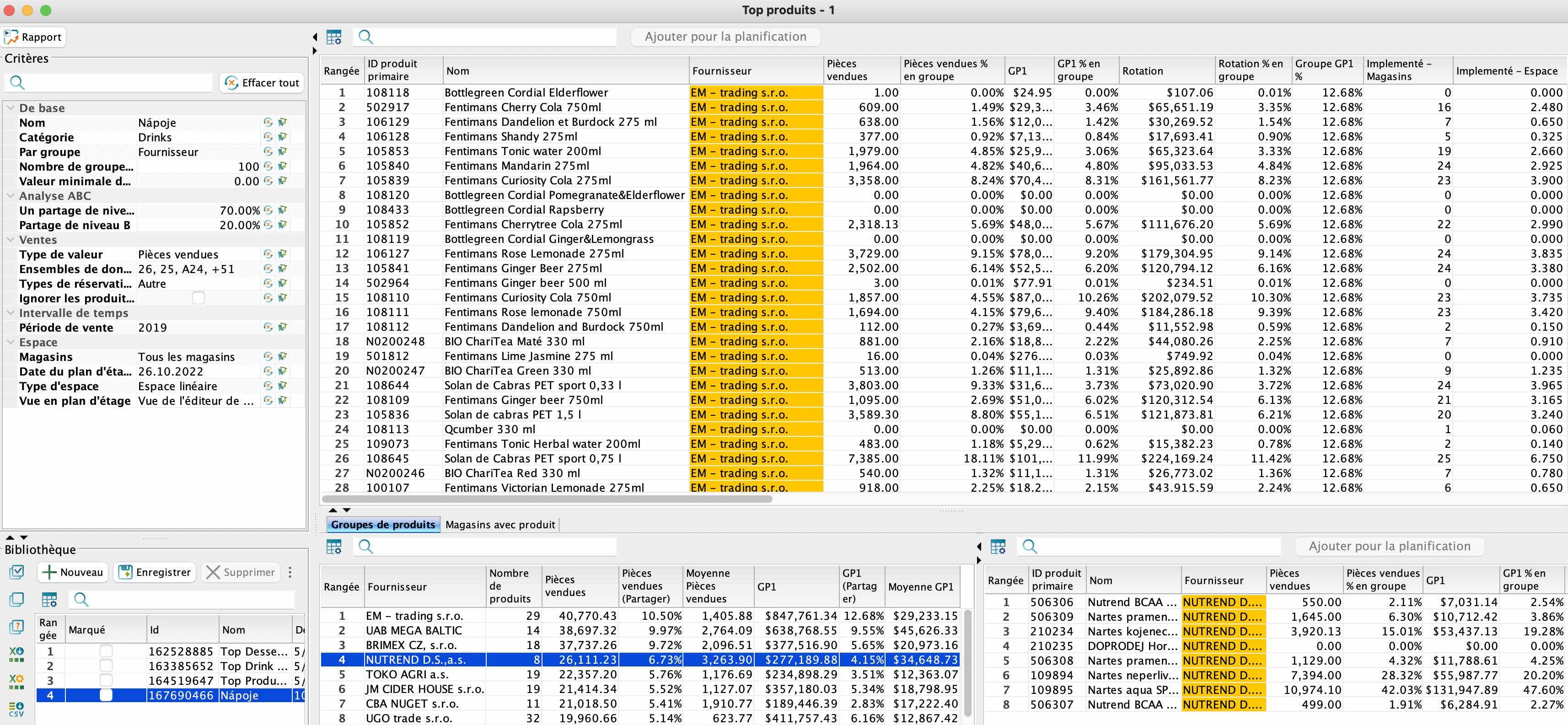
Task: Check Marqué box for Top Desse row
Action: (x=106, y=651)
